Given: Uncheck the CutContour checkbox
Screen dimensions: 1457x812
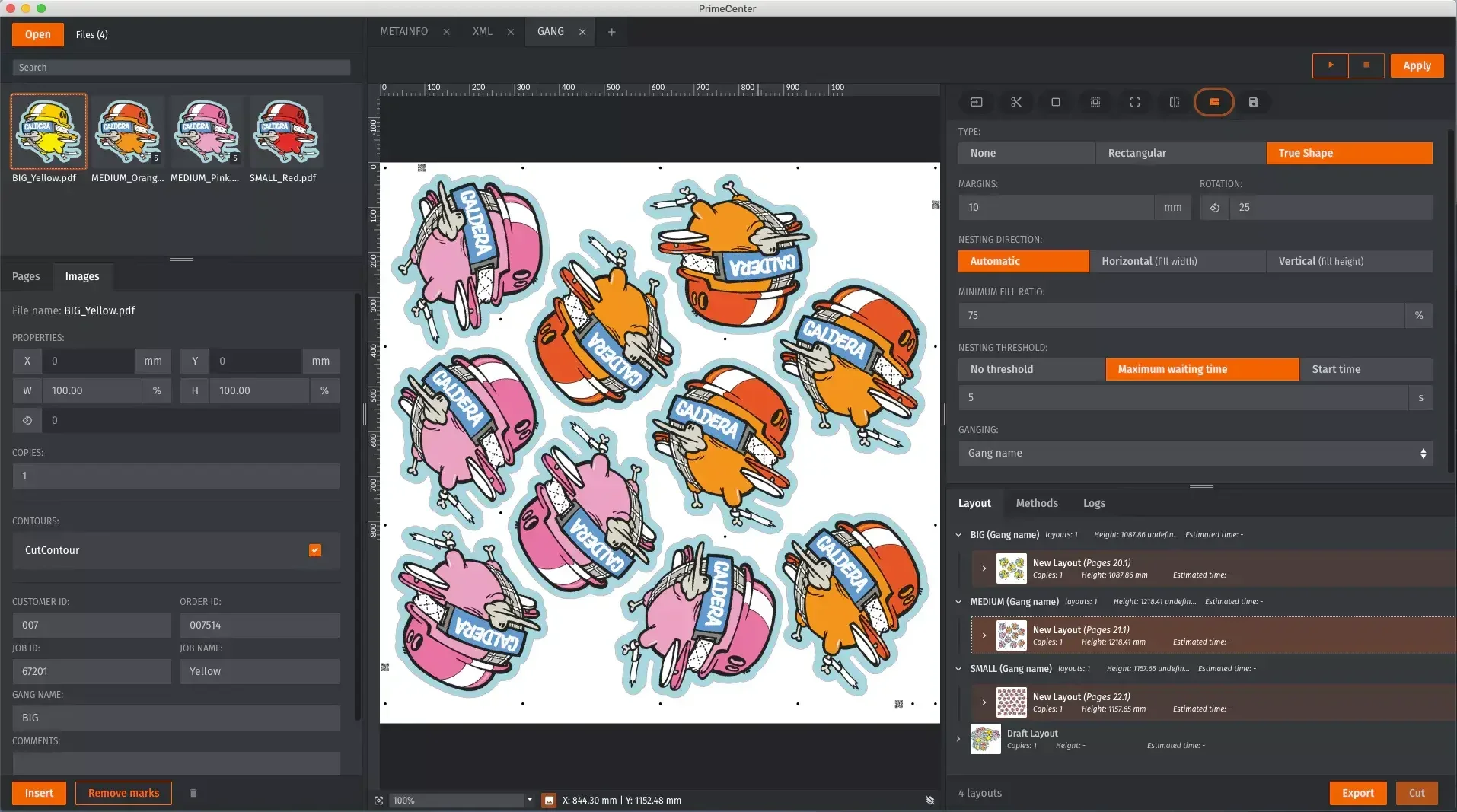Looking at the screenshot, I should (x=314, y=550).
